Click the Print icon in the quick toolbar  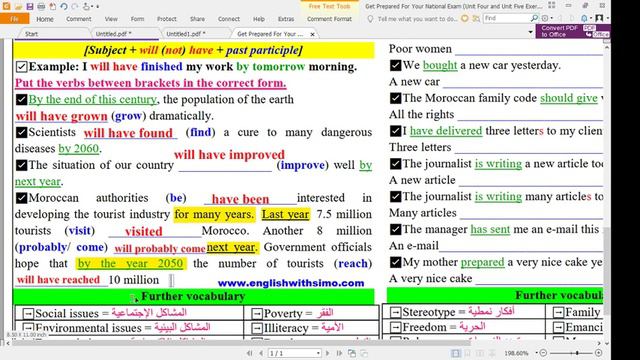click(41, 7)
